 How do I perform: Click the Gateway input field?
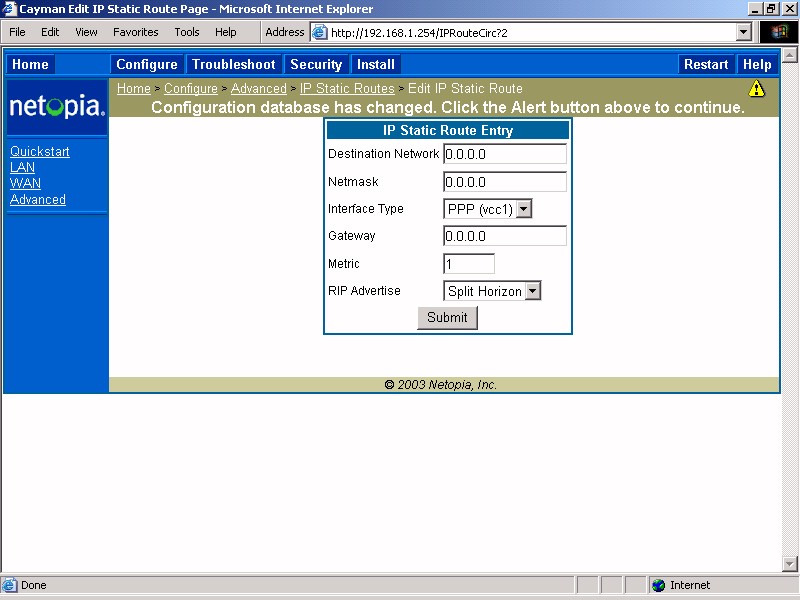point(505,236)
